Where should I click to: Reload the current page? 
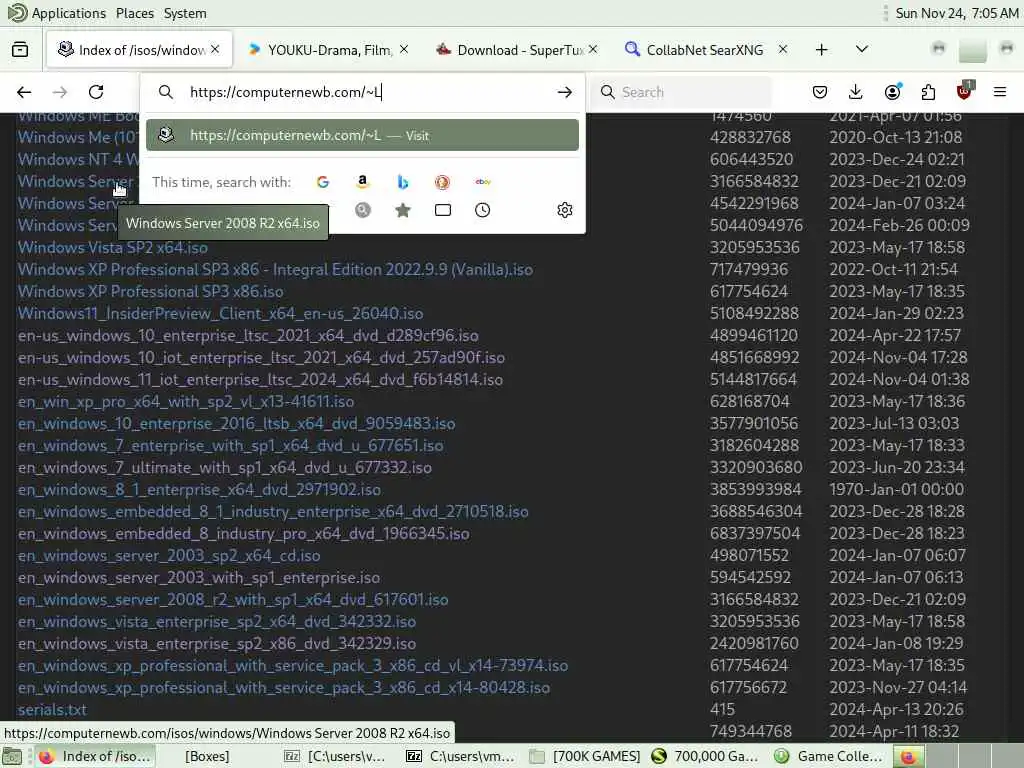[96, 92]
